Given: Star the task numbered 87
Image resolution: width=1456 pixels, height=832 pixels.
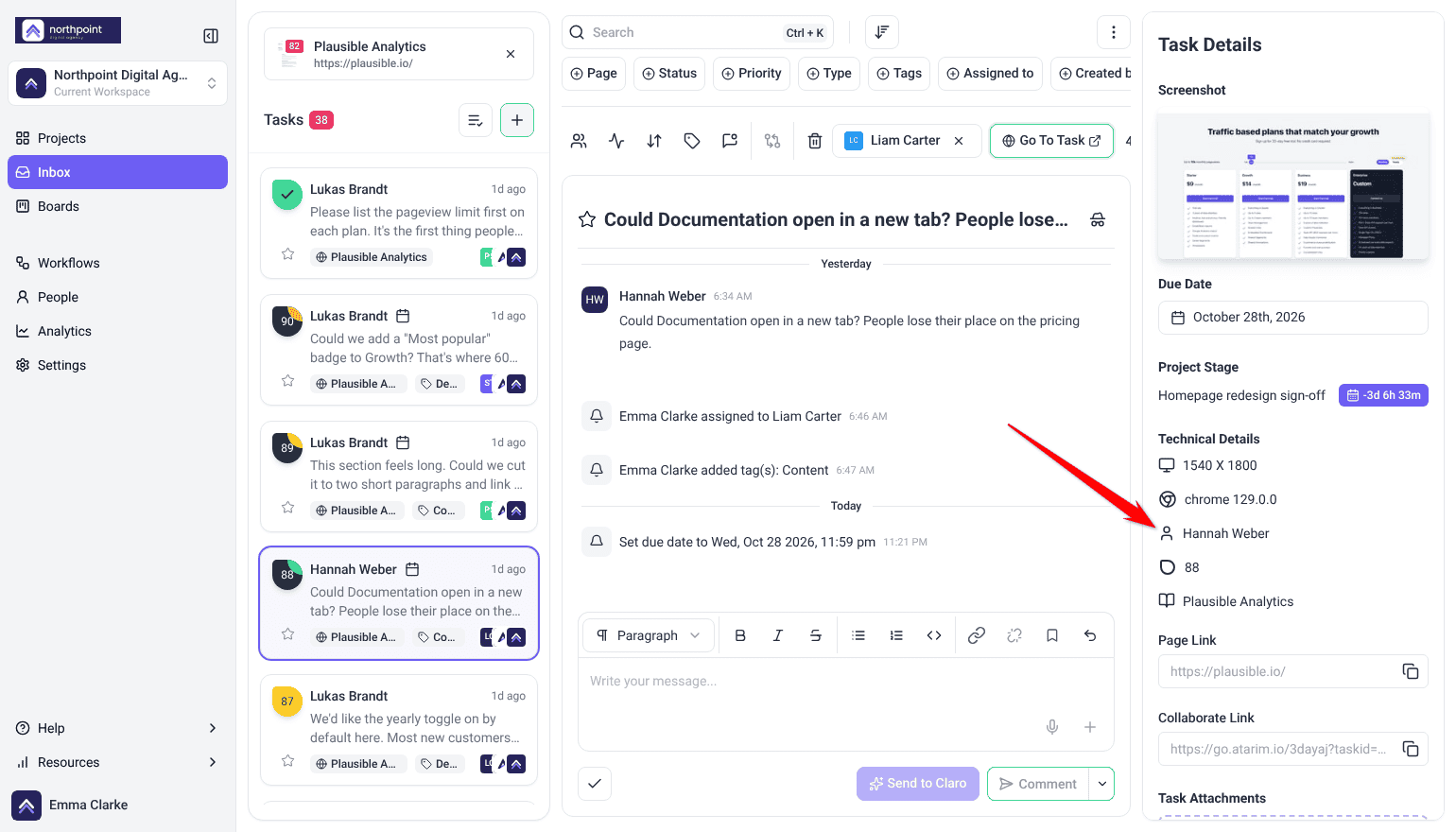Looking at the screenshot, I should (288, 761).
